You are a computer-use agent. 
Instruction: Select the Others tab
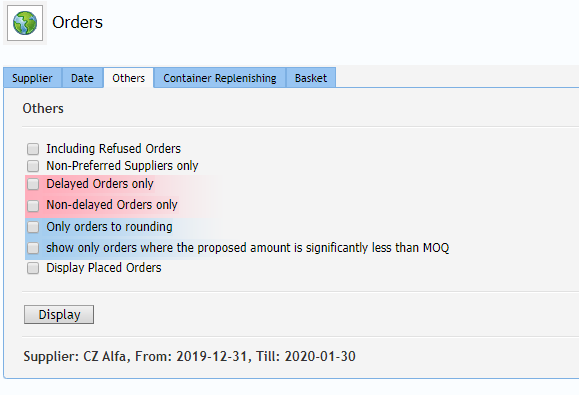tap(129, 78)
